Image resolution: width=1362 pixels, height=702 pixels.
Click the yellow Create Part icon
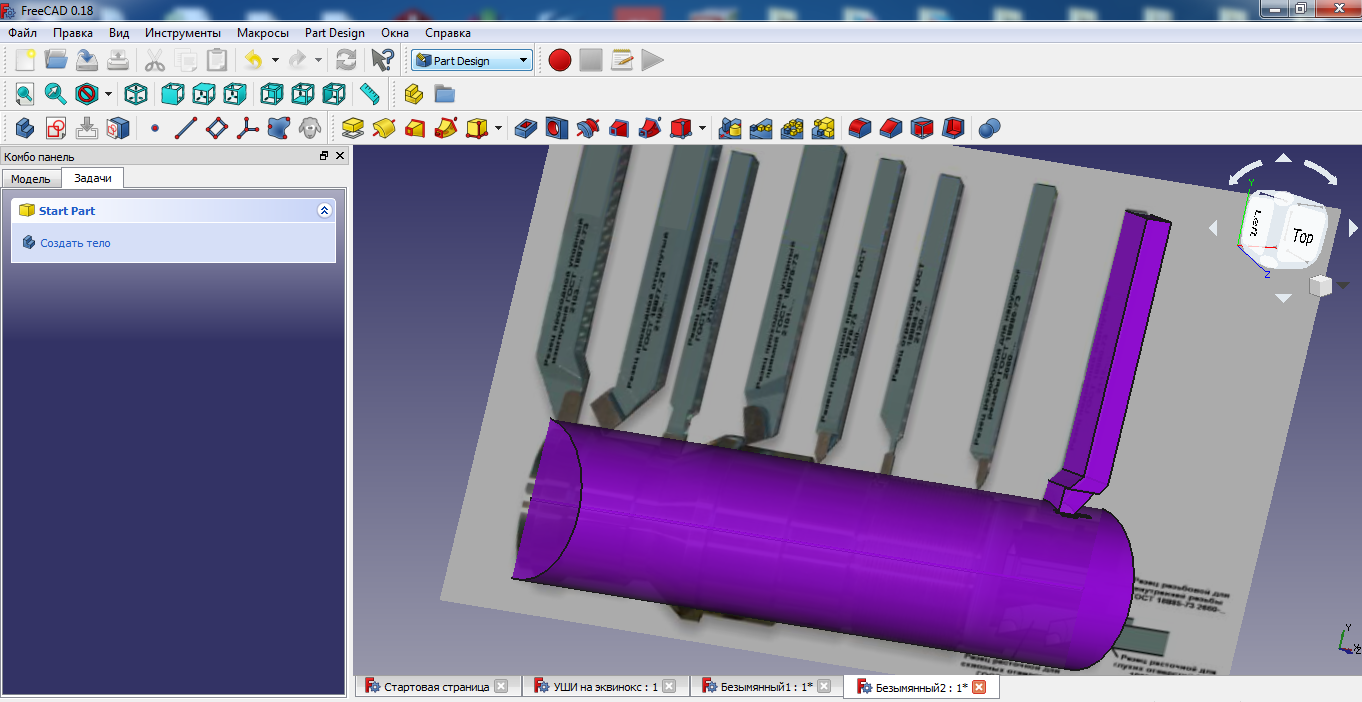414,94
